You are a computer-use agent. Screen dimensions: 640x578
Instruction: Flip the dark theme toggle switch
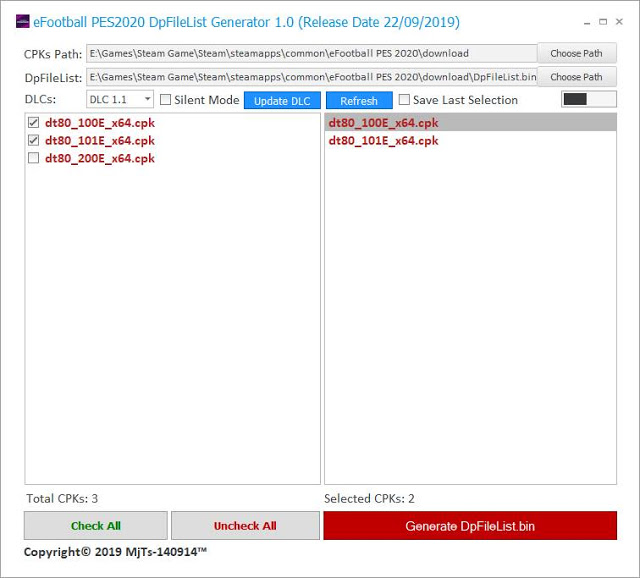tap(589, 99)
